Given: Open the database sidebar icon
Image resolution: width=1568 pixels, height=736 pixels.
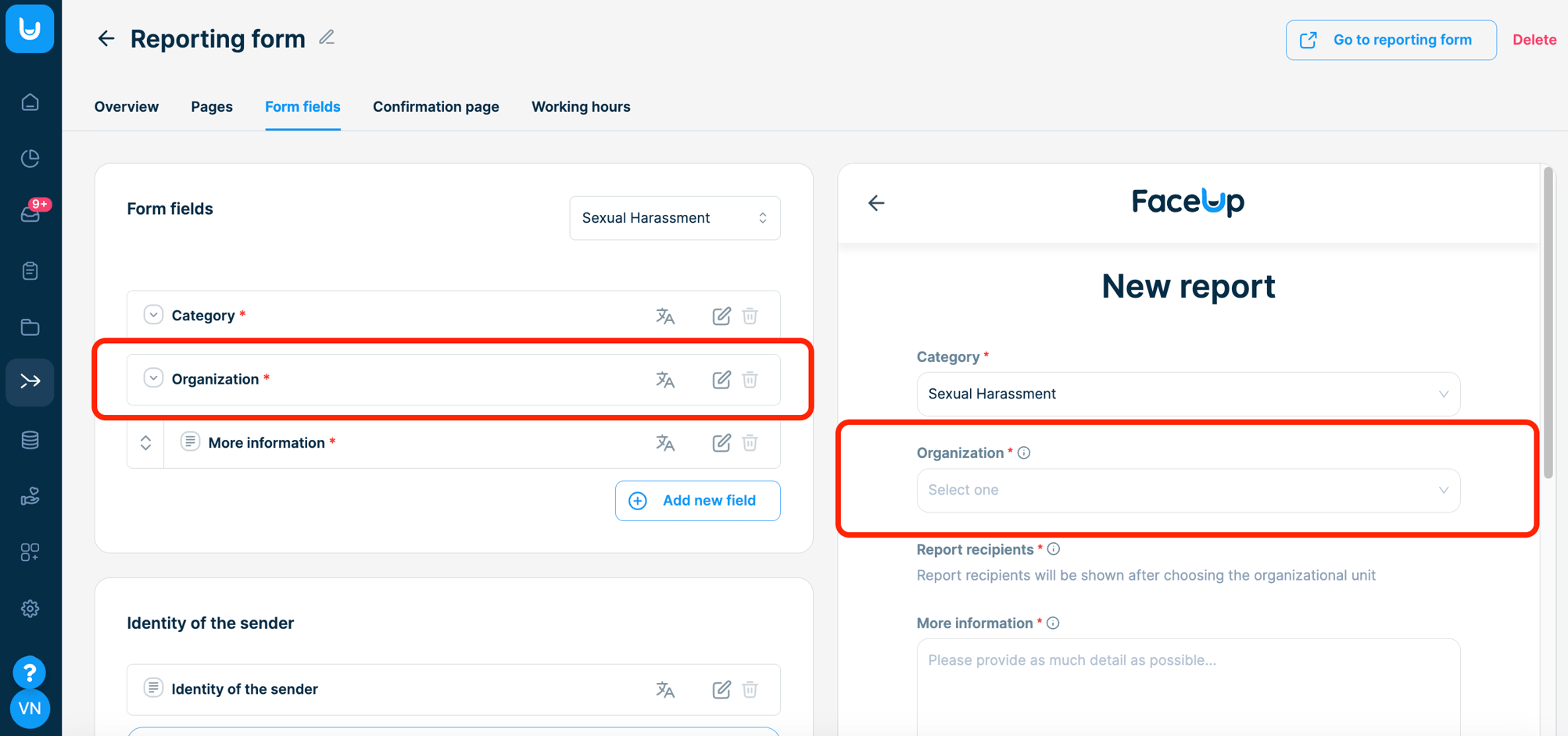Looking at the screenshot, I should click(x=30, y=440).
